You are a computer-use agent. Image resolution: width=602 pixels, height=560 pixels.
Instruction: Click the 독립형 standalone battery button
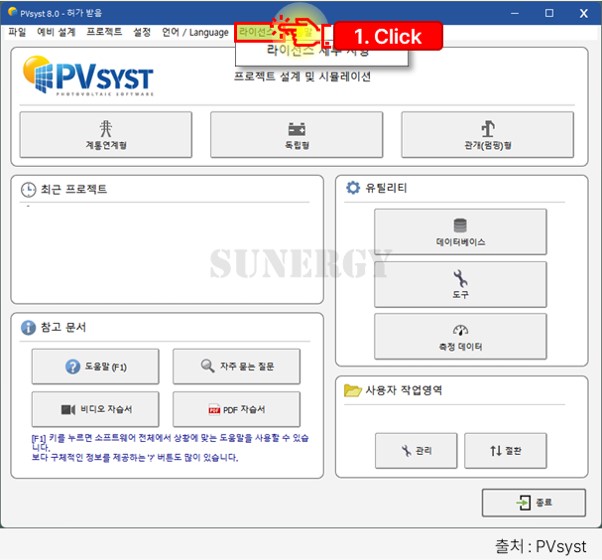(296, 134)
